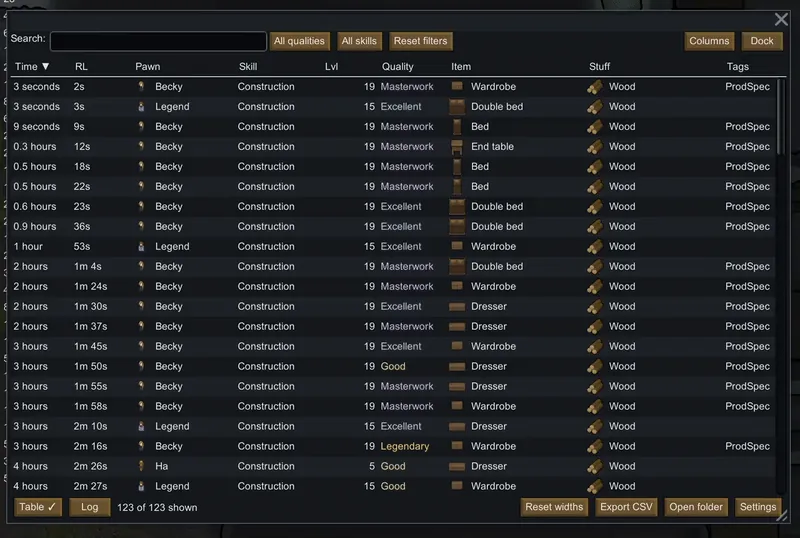
Task: Open the All skills filter dropdown
Action: [359, 41]
